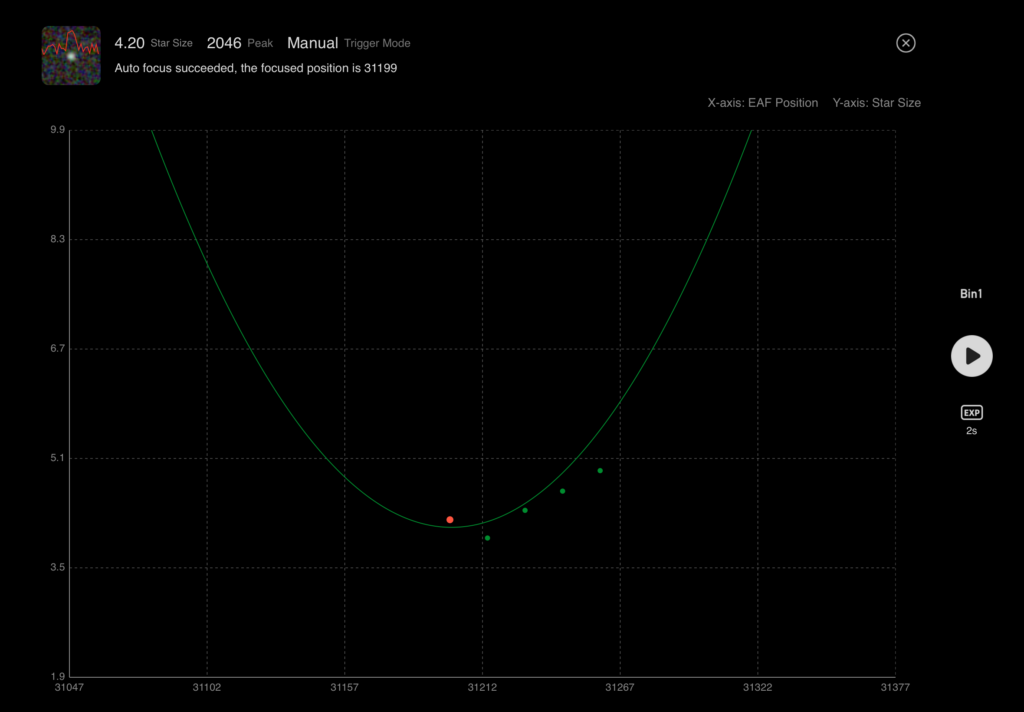Click the 31102 x-axis tick label
The width and height of the screenshot is (1024, 712).
click(x=206, y=687)
